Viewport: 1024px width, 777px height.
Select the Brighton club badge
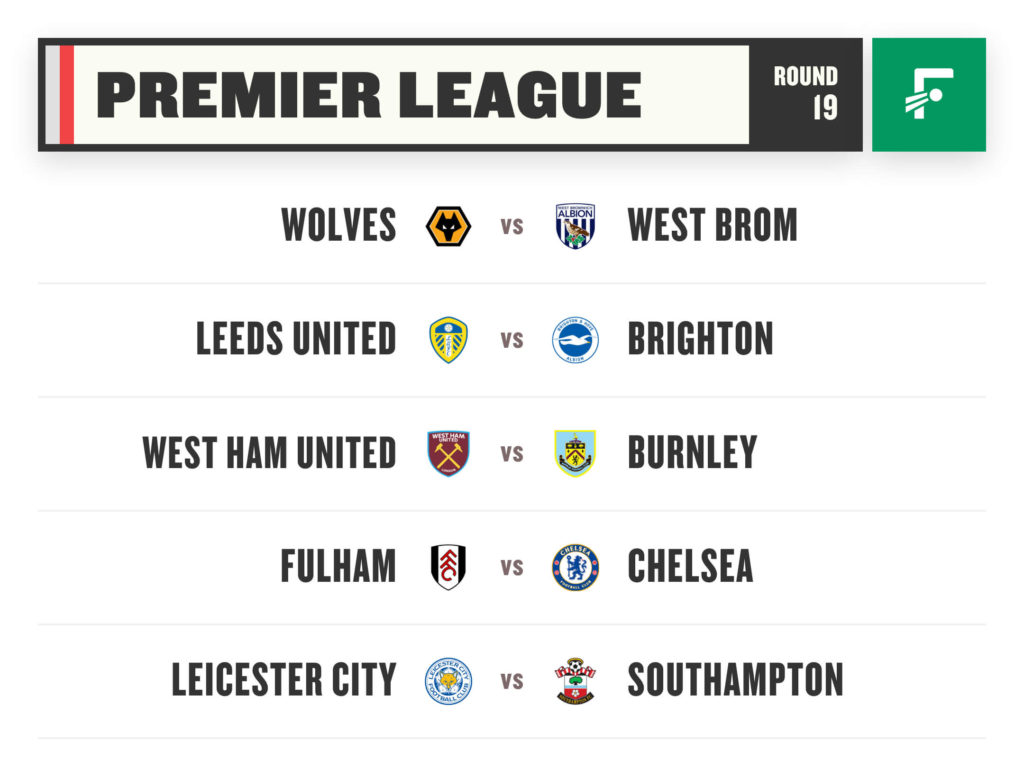pyautogui.click(x=575, y=340)
